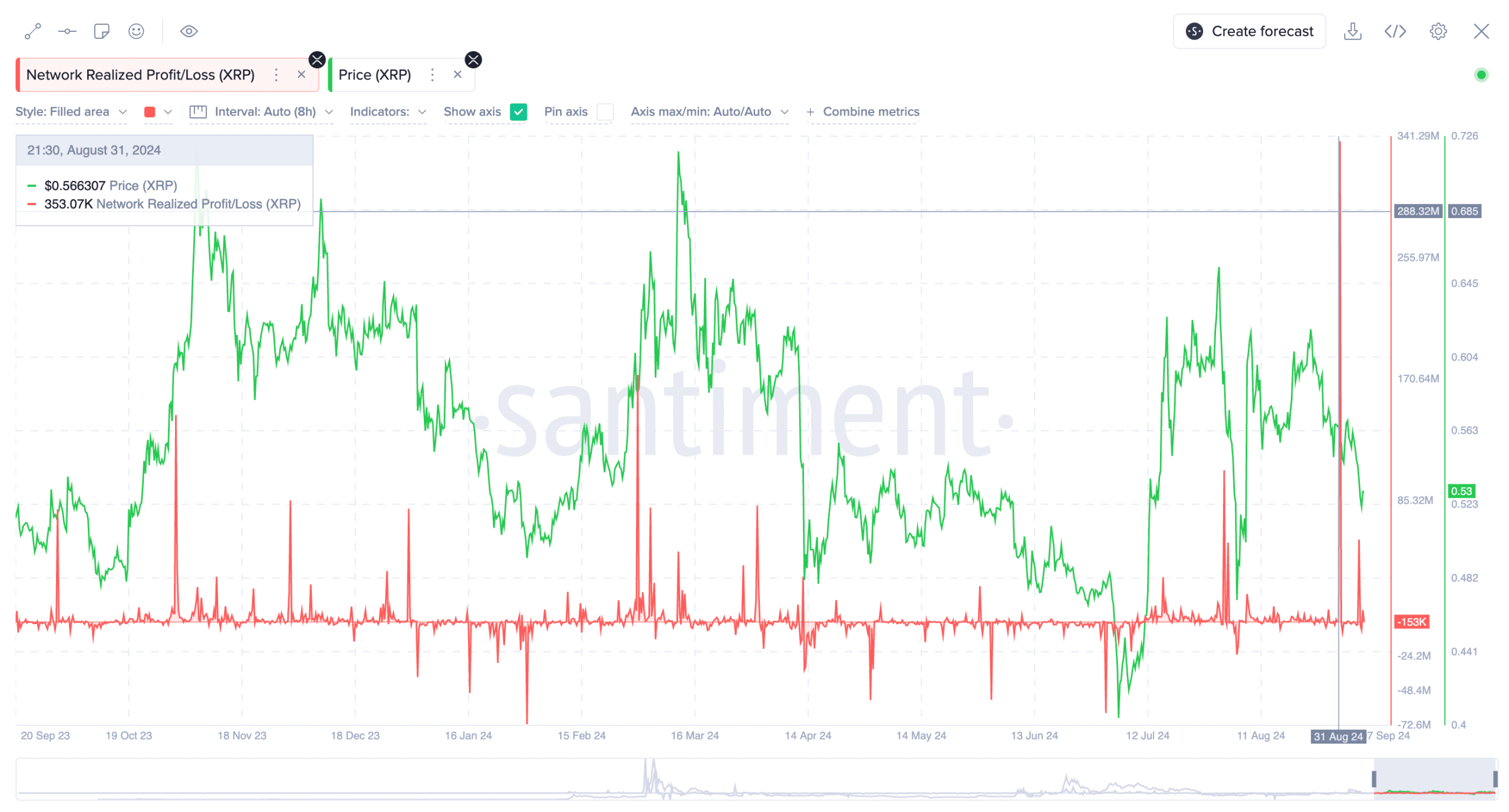
Task: Open Network Realized Profit/Loss options menu
Action: [276, 75]
